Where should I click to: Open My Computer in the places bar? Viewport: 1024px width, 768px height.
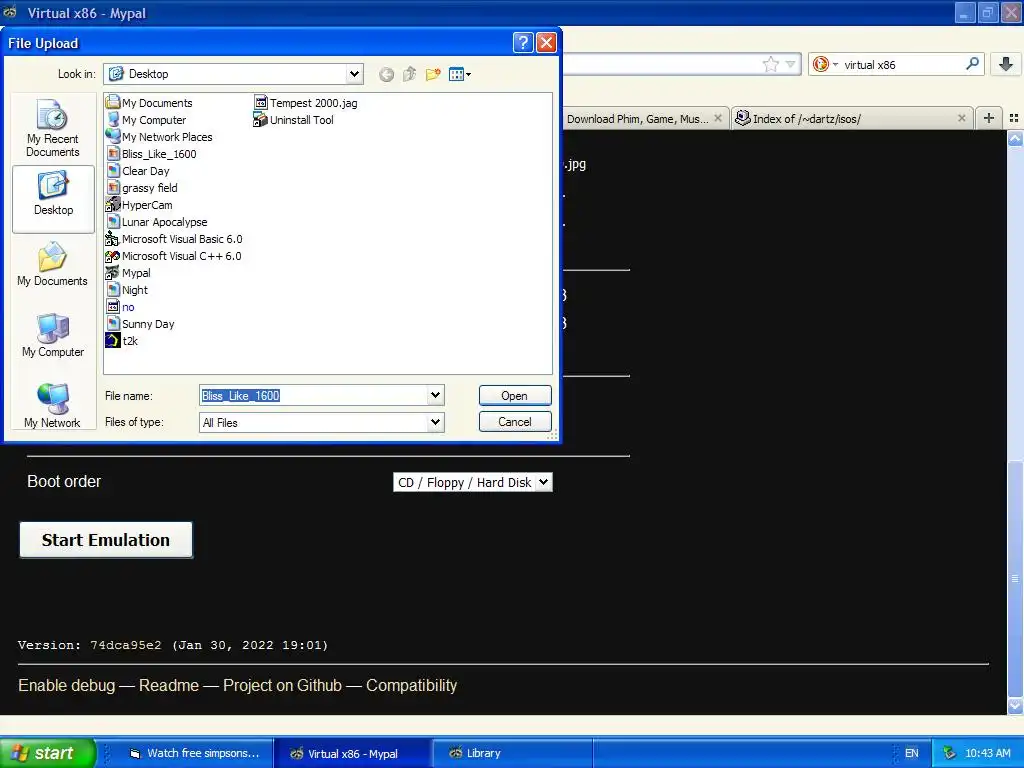[52, 335]
